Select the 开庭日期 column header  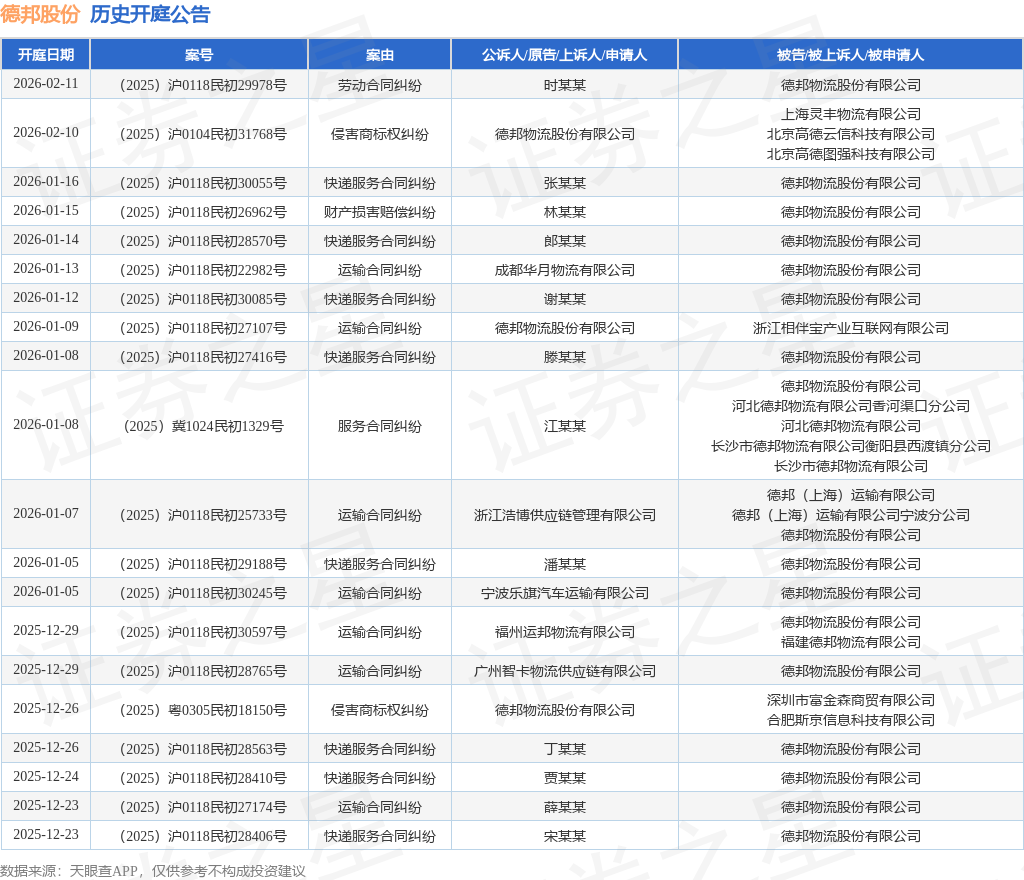[x=46, y=55]
